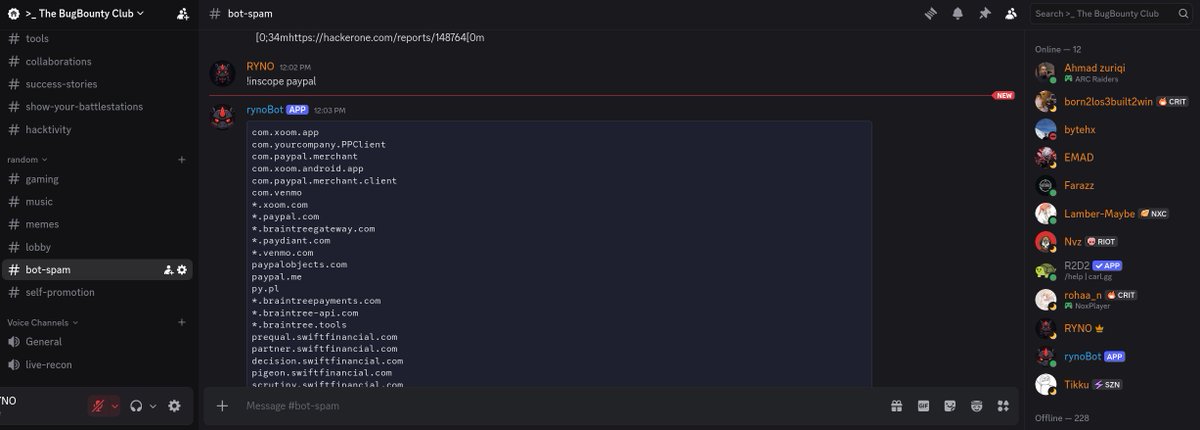The height and width of the screenshot is (430, 1200).
Task: Click the server owner crown icon beside RYNO
Action: point(1099,328)
